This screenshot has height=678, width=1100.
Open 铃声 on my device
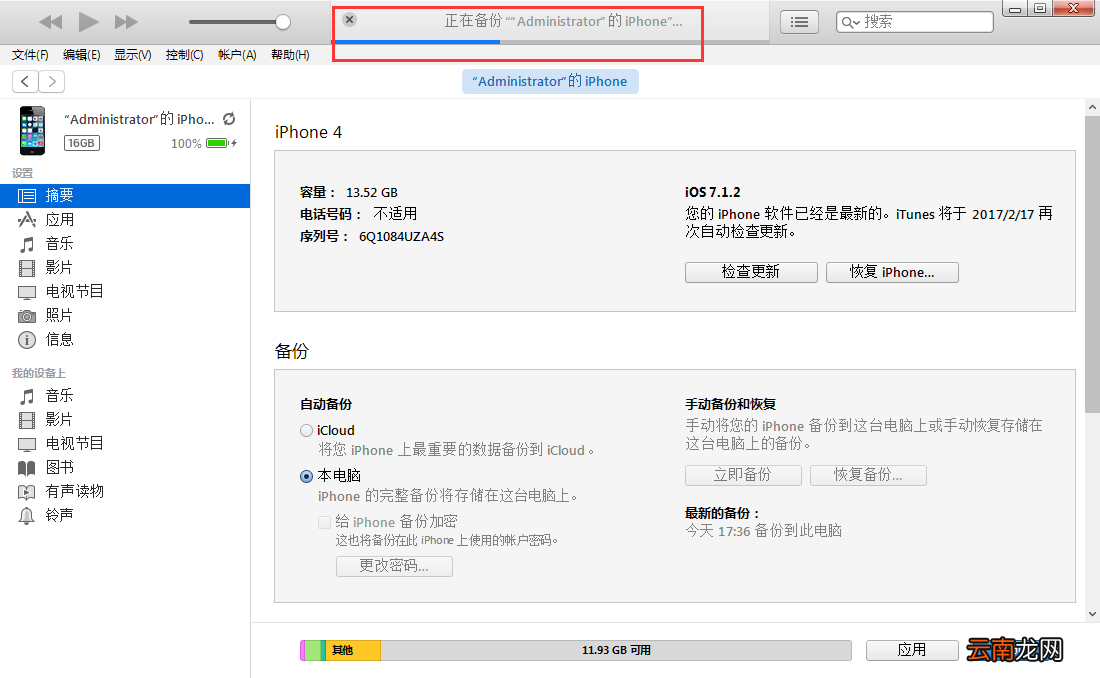tap(125, 515)
